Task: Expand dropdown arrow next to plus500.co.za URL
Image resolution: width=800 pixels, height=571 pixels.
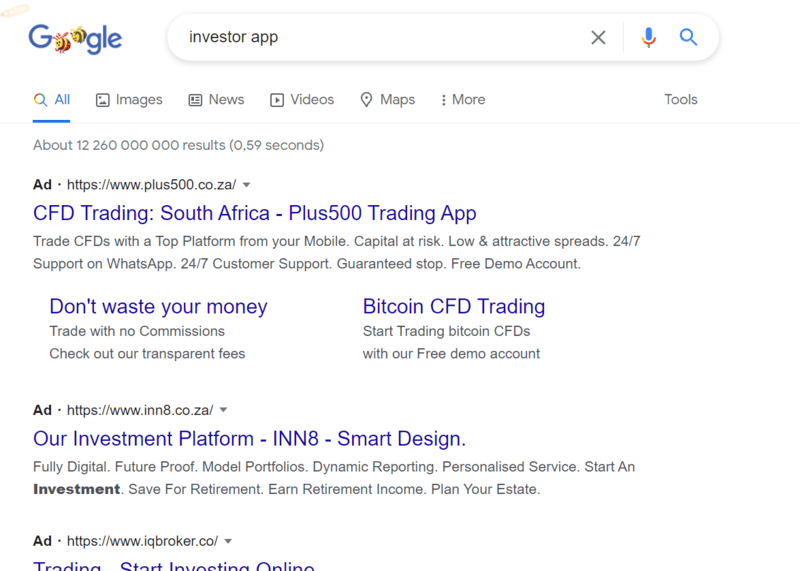Action: 246,185
